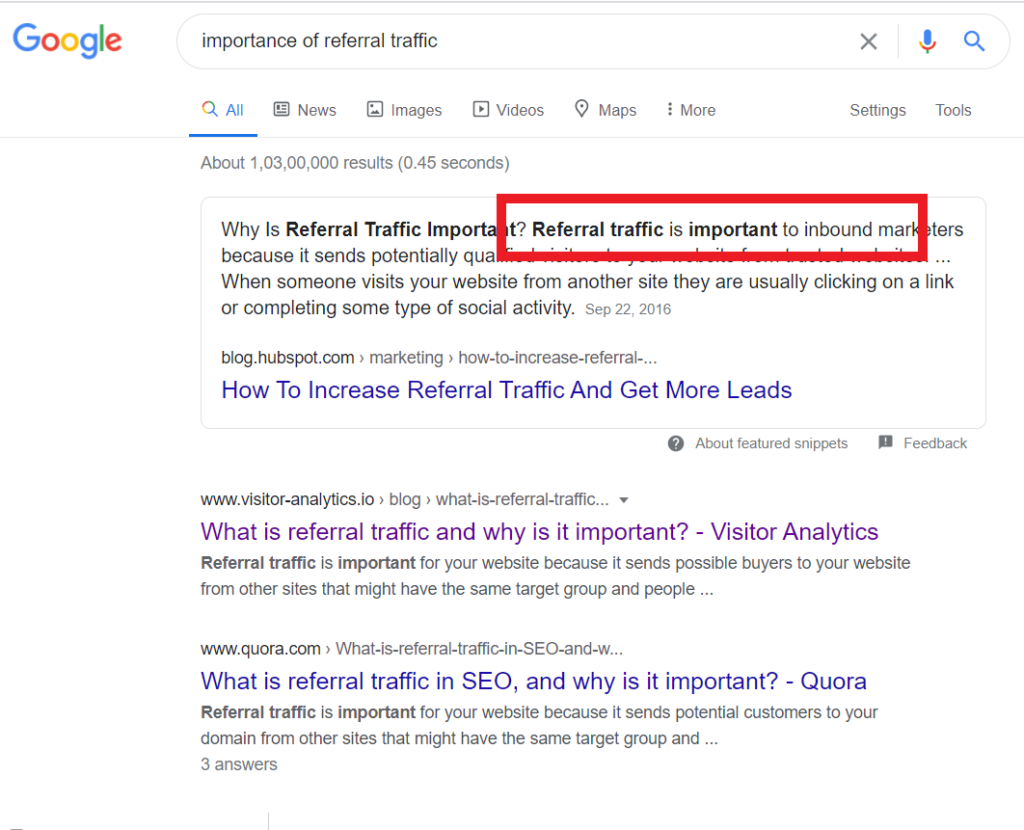Click the Google logo

(x=67, y=41)
